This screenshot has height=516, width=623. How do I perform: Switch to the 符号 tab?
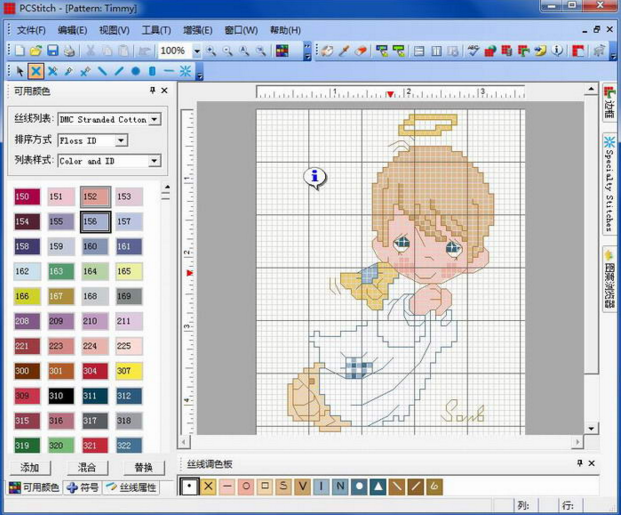[83, 487]
